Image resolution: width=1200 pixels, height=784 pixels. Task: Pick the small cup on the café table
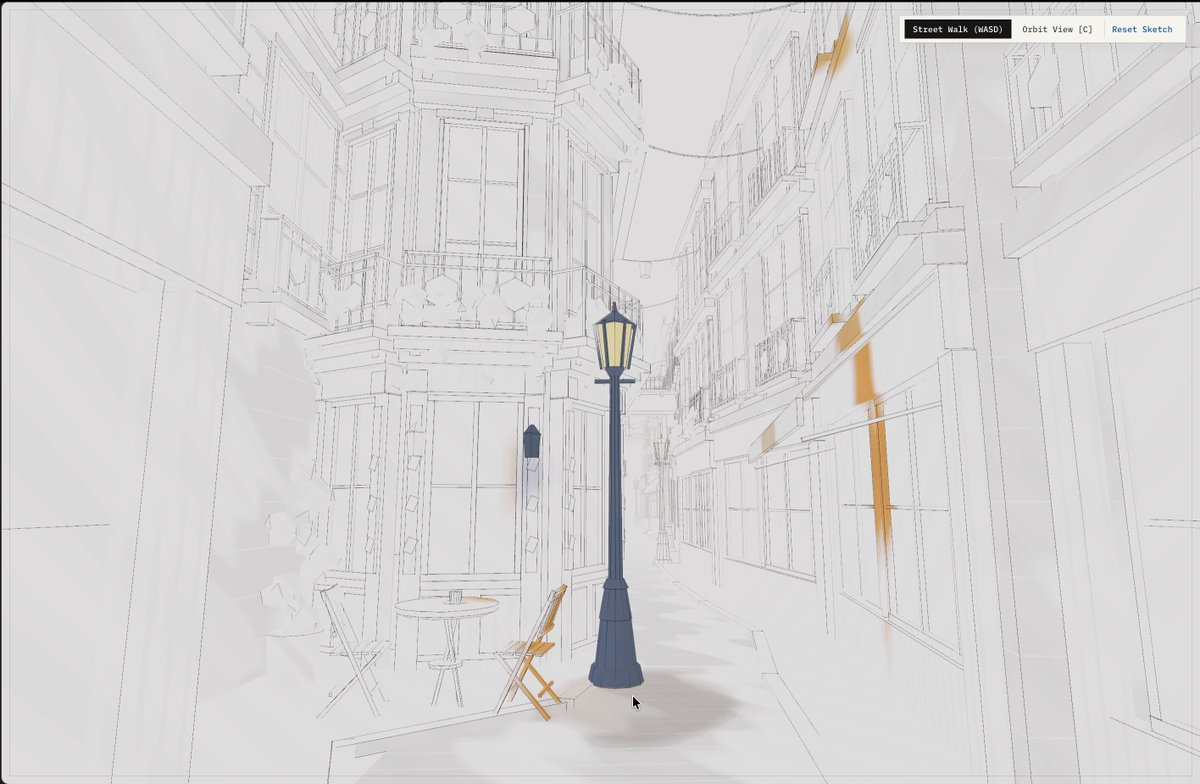click(x=455, y=596)
